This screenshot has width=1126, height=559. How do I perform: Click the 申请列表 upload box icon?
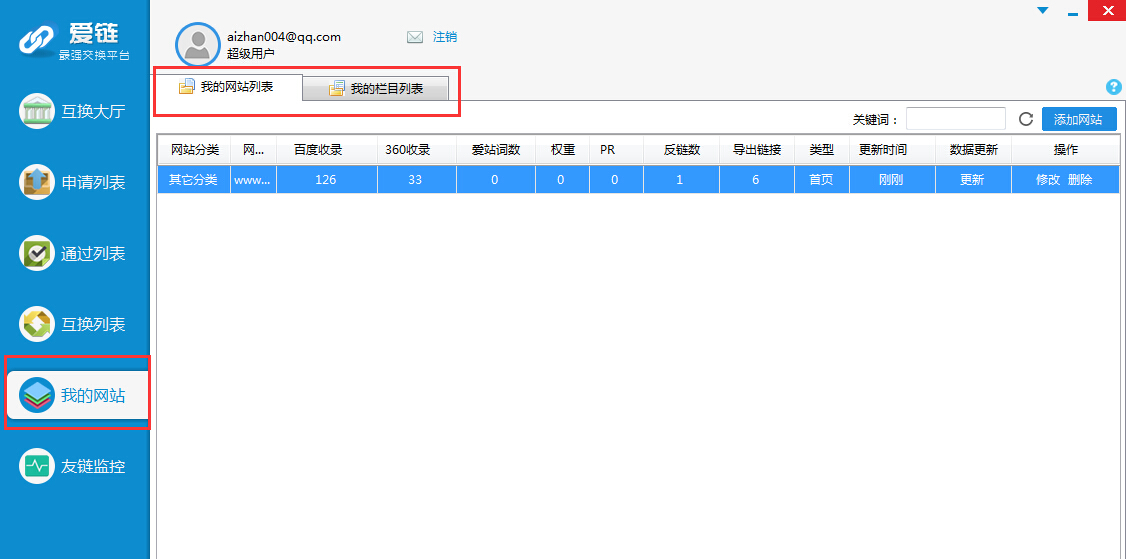coord(36,183)
